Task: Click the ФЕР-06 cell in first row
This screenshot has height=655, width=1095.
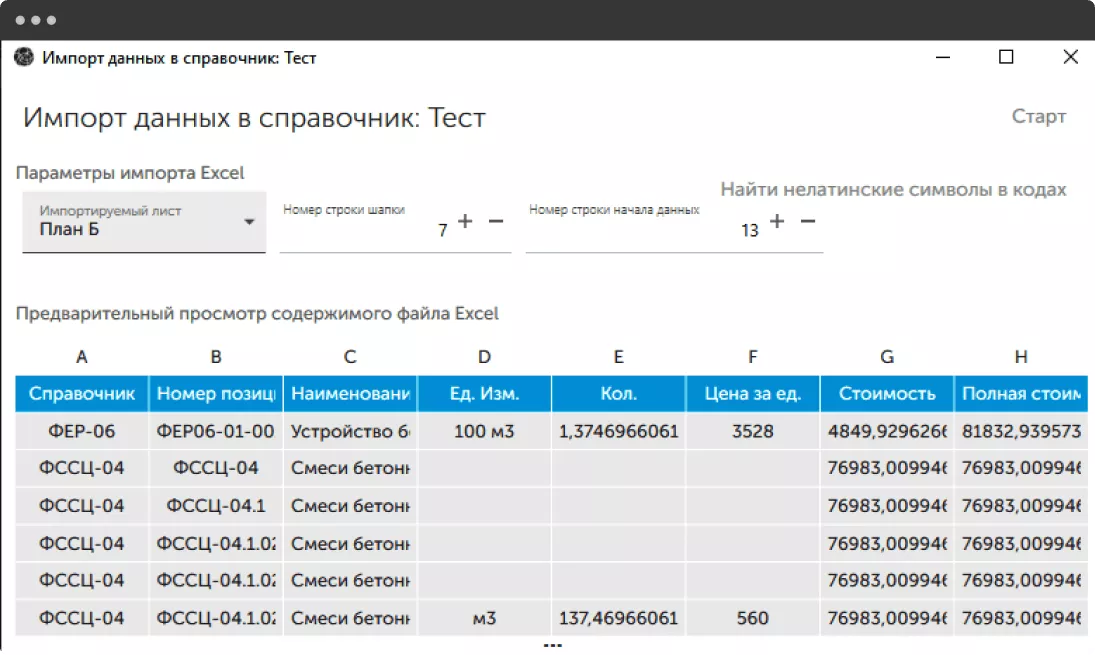Action: pos(82,432)
